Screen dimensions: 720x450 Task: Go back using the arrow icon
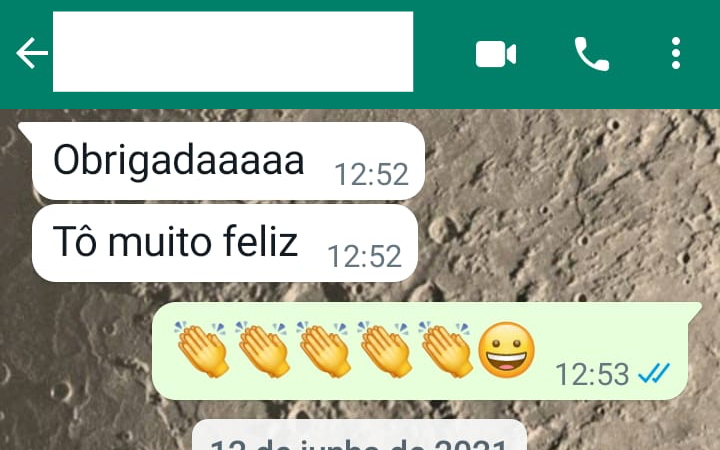tap(32, 53)
